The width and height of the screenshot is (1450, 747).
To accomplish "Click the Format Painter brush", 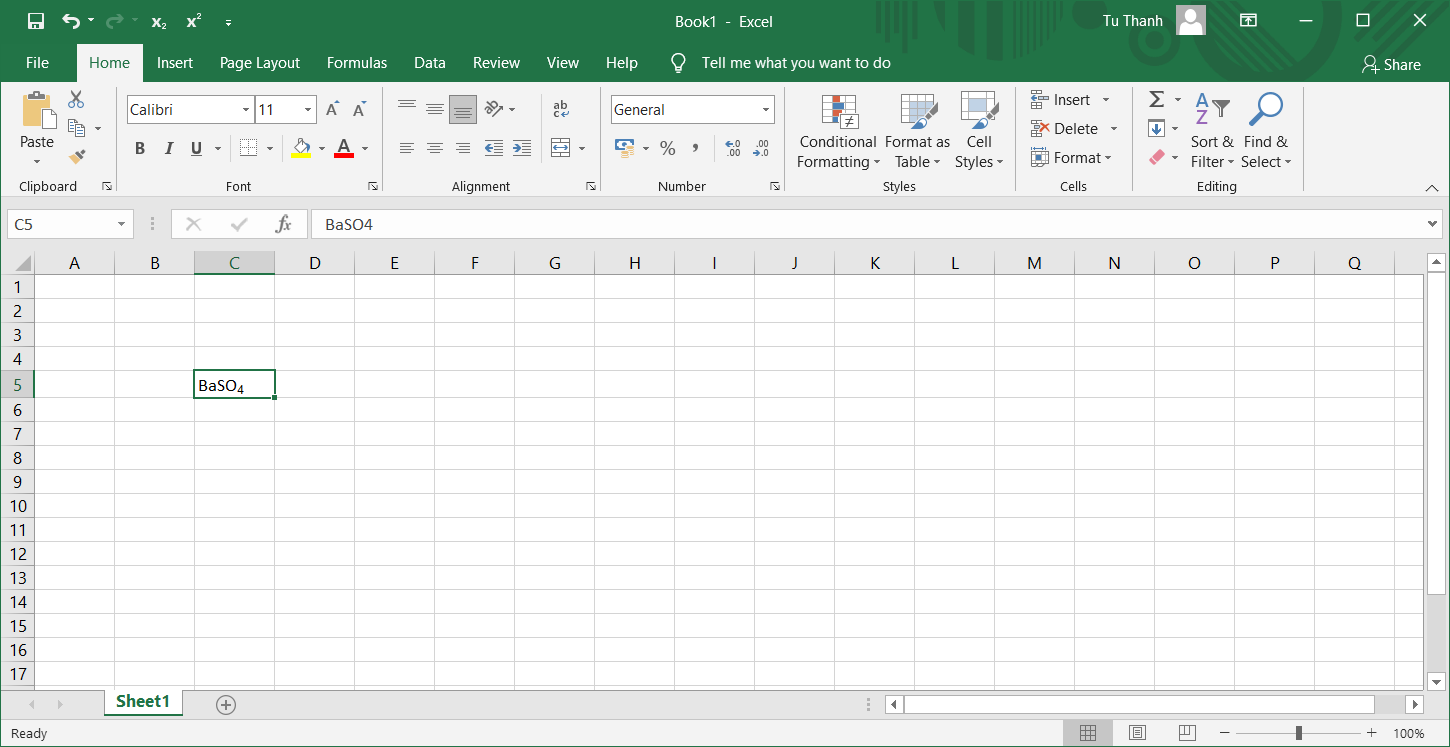I will point(77,156).
